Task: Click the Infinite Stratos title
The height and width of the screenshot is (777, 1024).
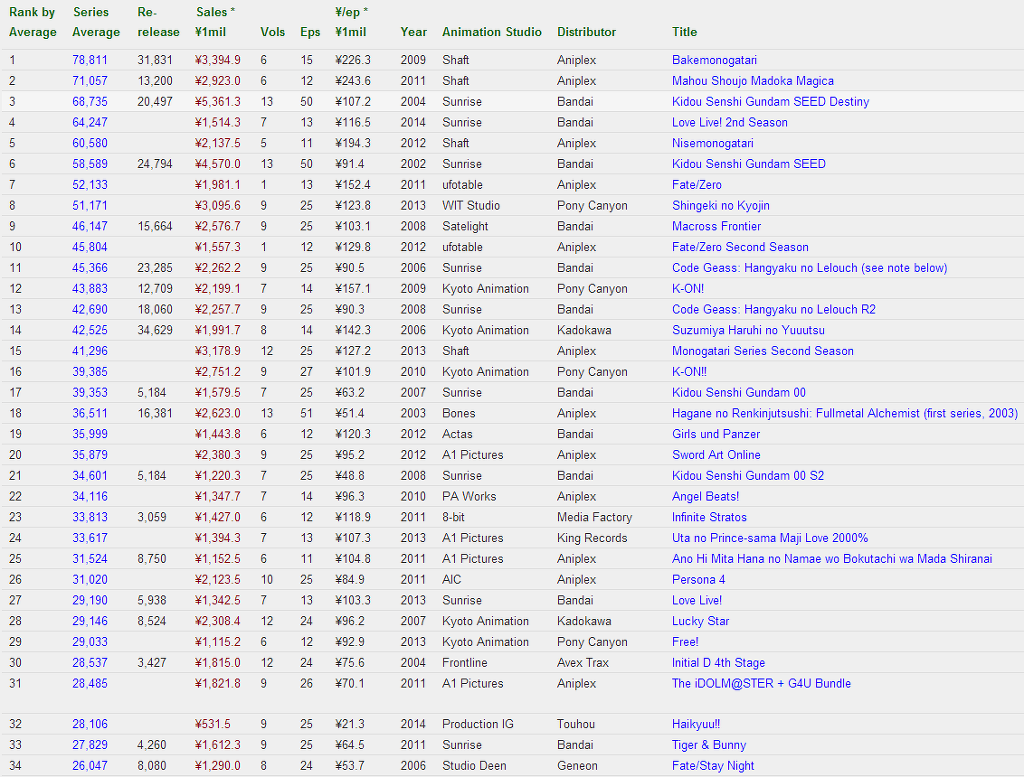Action: pyautogui.click(x=709, y=518)
